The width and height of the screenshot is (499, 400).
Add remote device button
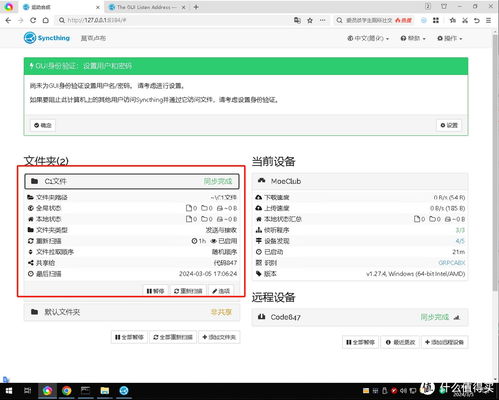click(x=445, y=342)
